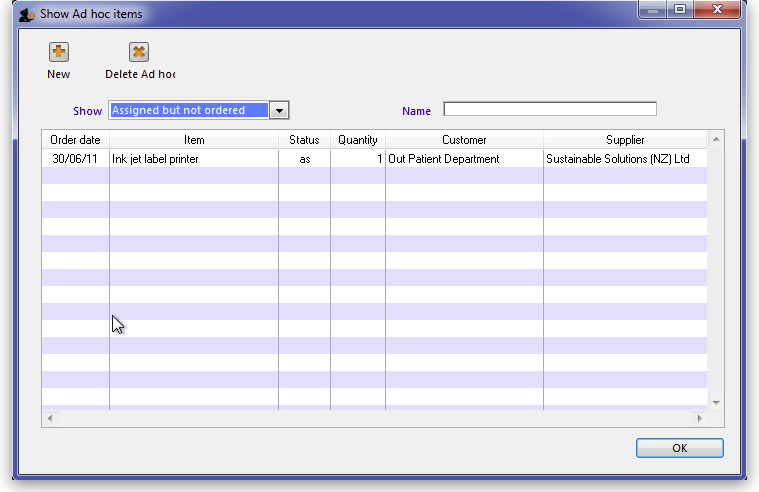Open the Show dropdown arrow
Screen dimensions: 759x492
pyautogui.click(x=280, y=110)
